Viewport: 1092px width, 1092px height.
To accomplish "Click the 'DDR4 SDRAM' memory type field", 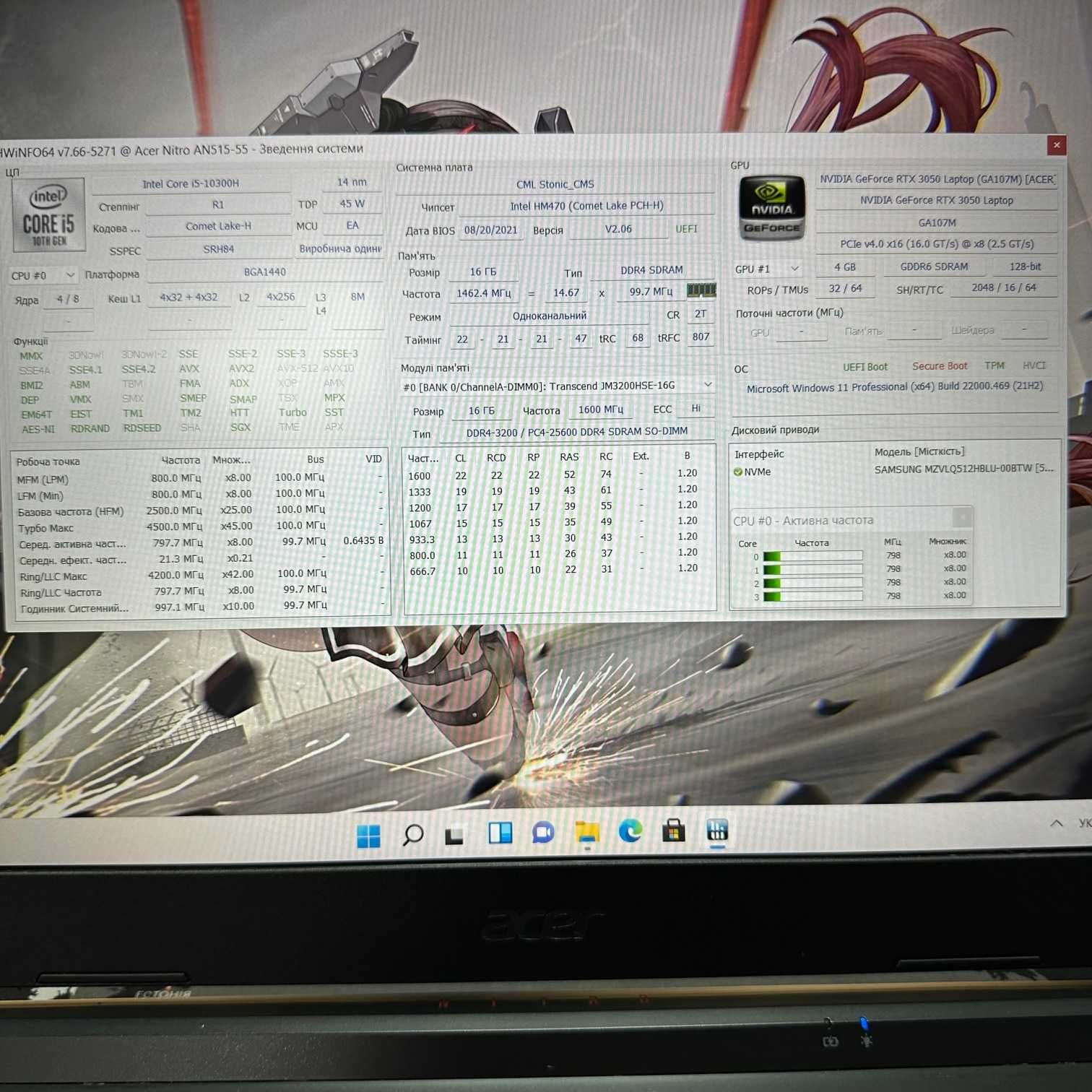I will [651, 270].
